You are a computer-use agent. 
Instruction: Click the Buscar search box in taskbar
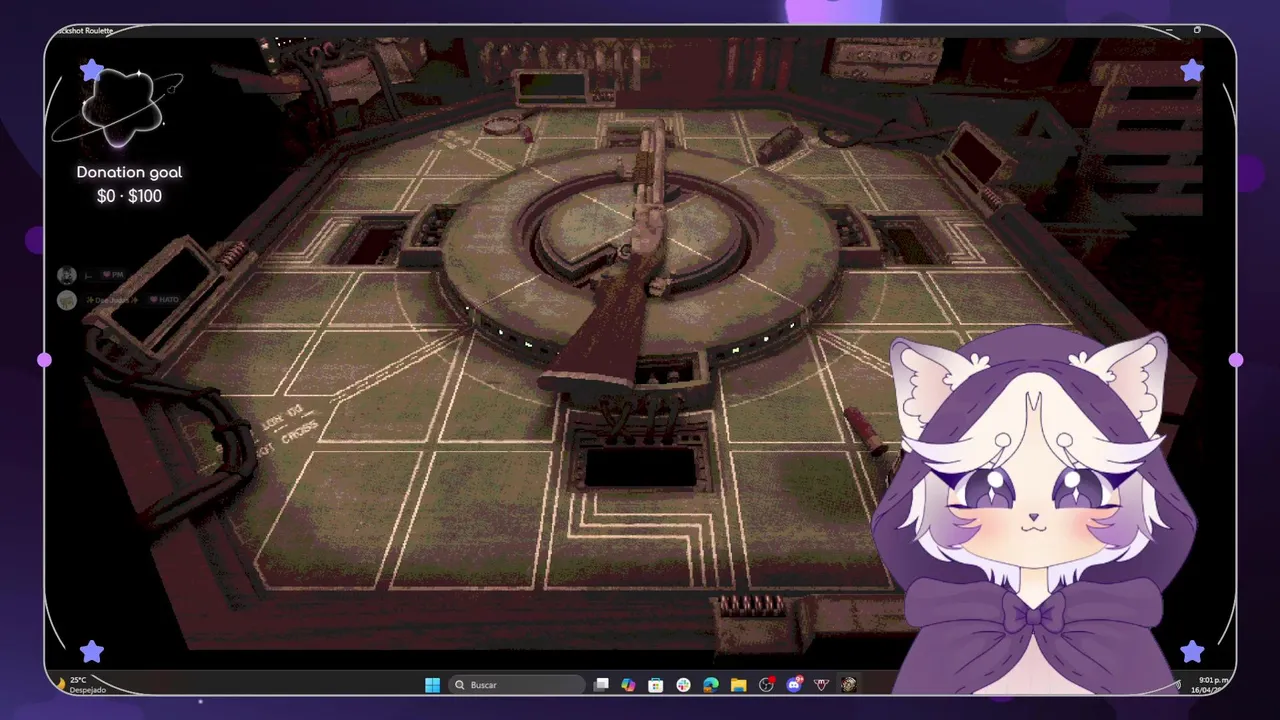517,685
